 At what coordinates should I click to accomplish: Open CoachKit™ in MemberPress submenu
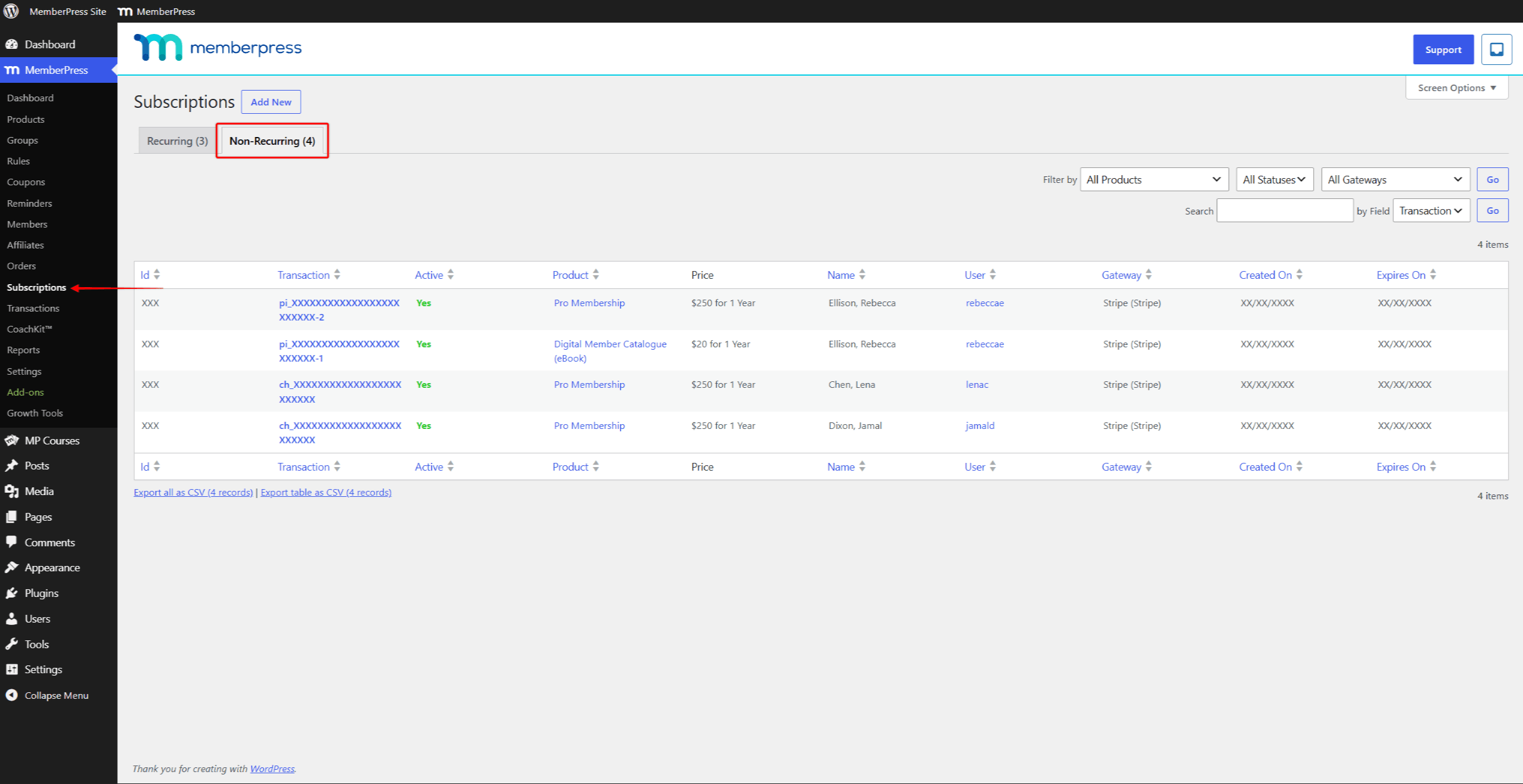point(30,329)
